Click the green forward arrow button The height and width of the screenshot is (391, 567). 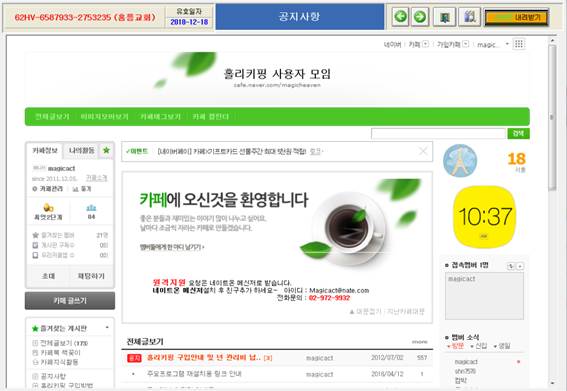(x=420, y=17)
